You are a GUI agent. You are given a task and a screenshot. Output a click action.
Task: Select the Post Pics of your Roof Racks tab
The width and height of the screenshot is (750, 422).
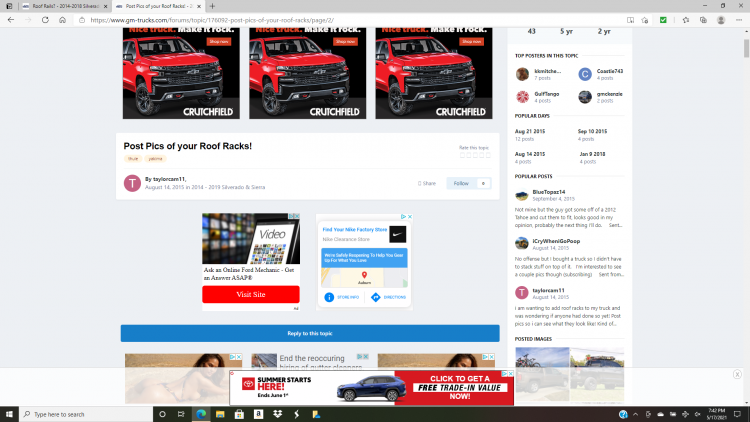tap(158, 6)
